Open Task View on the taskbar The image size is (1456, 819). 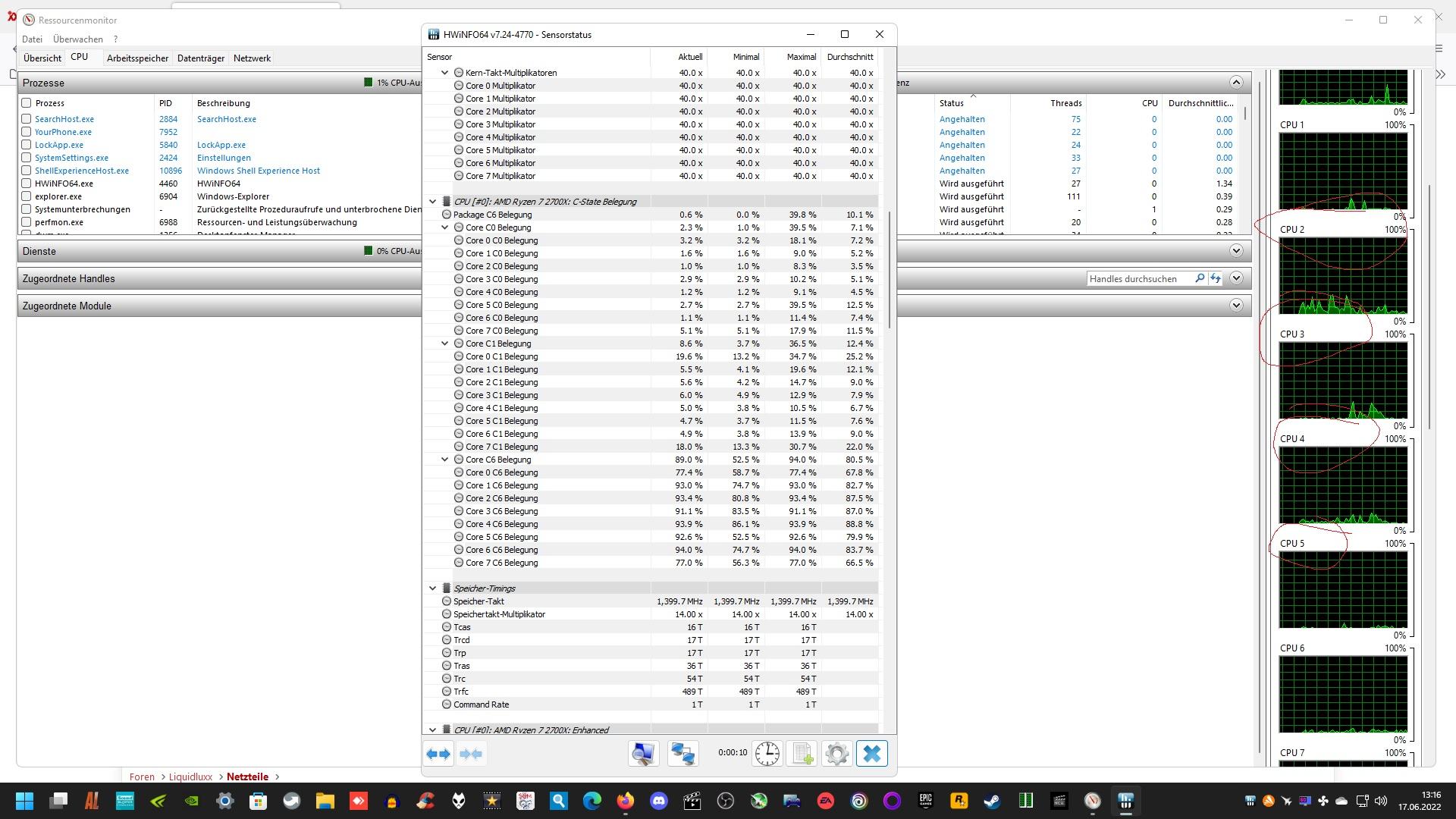tap(58, 801)
